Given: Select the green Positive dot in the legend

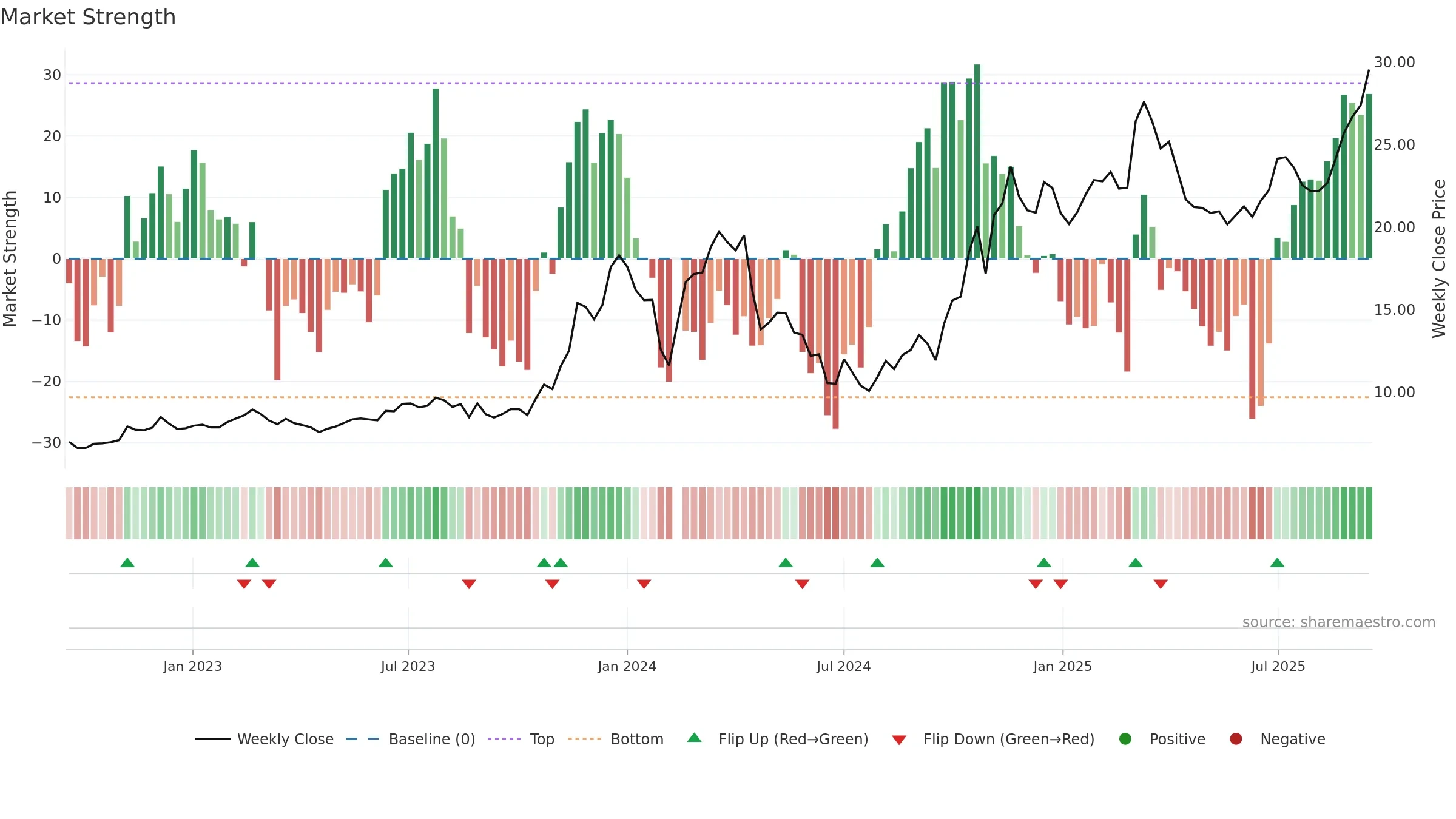Looking at the screenshot, I should pos(1125,739).
